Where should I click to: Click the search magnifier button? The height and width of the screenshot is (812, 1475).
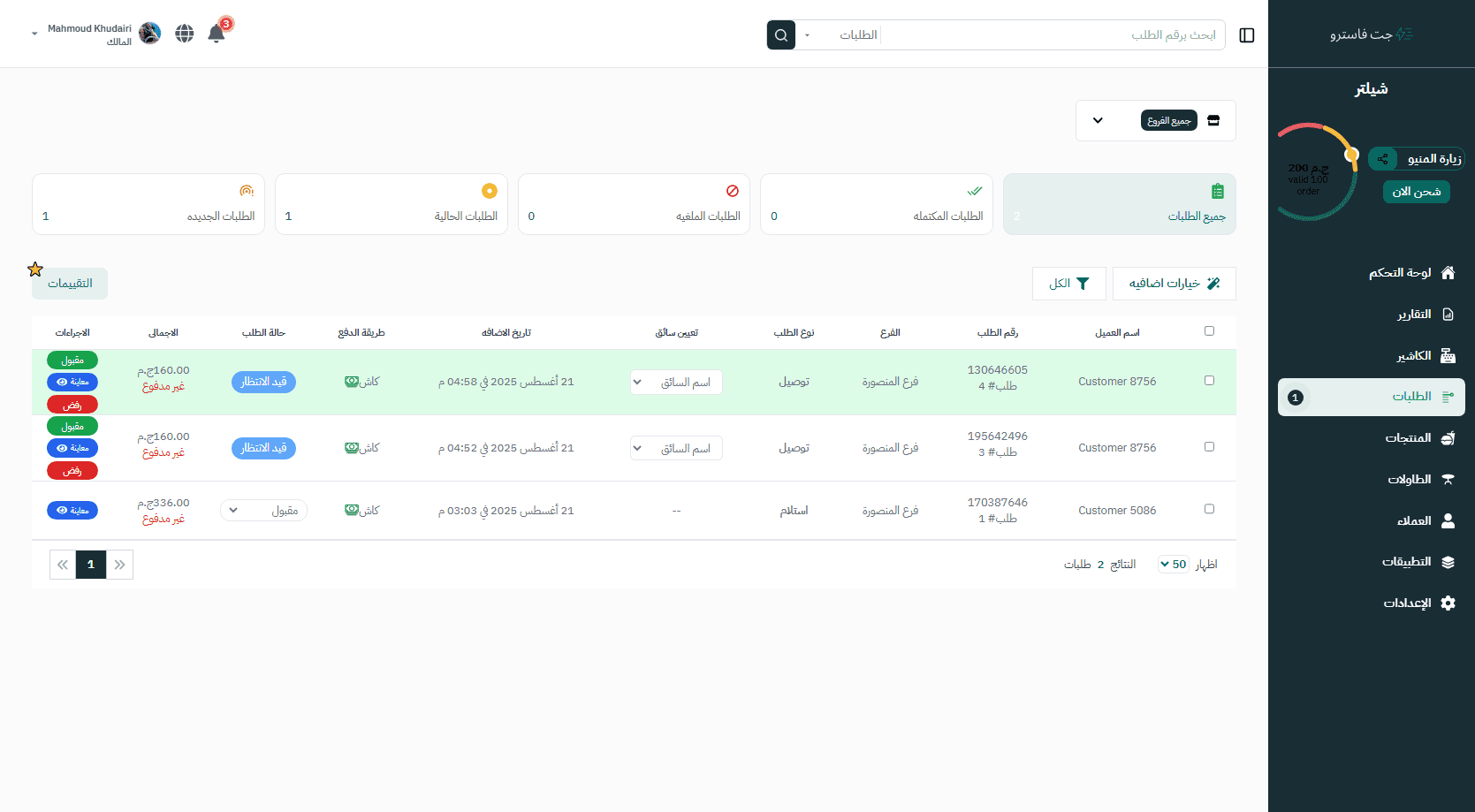[780, 35]
